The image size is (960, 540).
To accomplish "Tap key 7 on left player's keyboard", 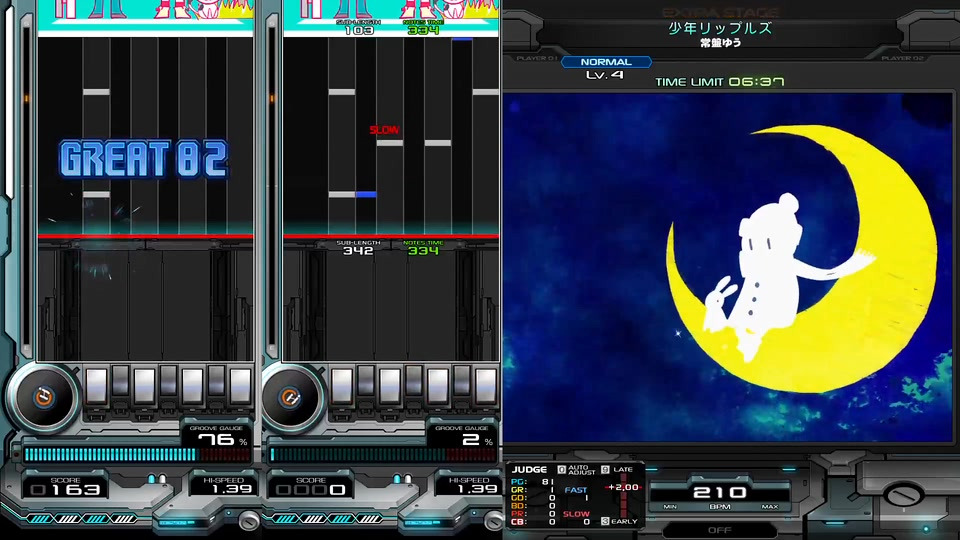I will click(x=240, y=386).
